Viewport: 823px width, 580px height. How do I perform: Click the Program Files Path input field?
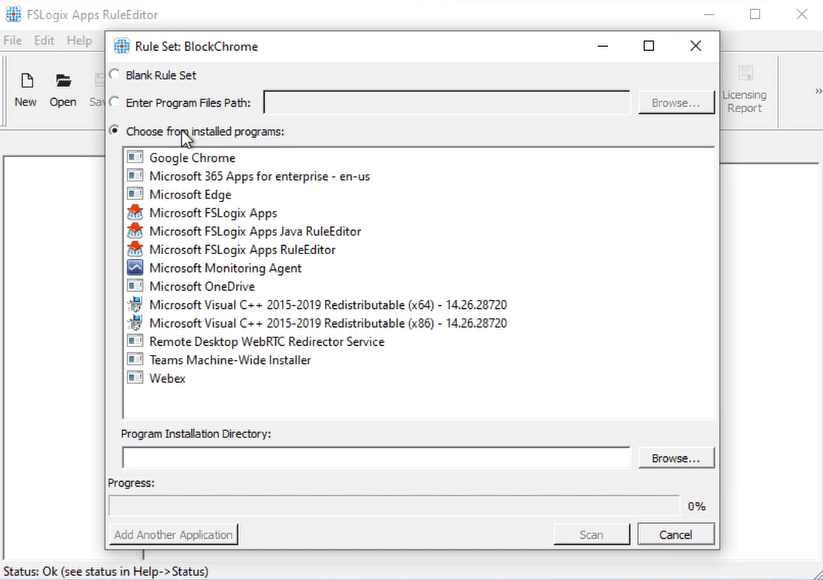point(447,102)
